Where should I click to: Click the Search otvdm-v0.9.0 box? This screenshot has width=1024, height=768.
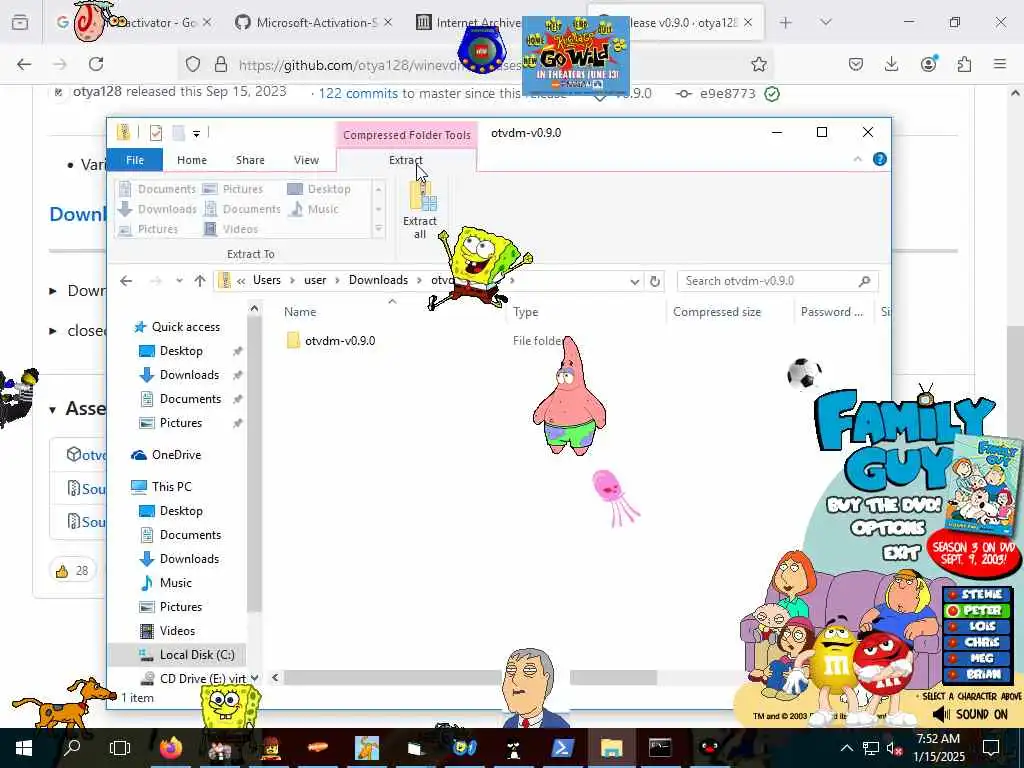(x=777, y=281)
